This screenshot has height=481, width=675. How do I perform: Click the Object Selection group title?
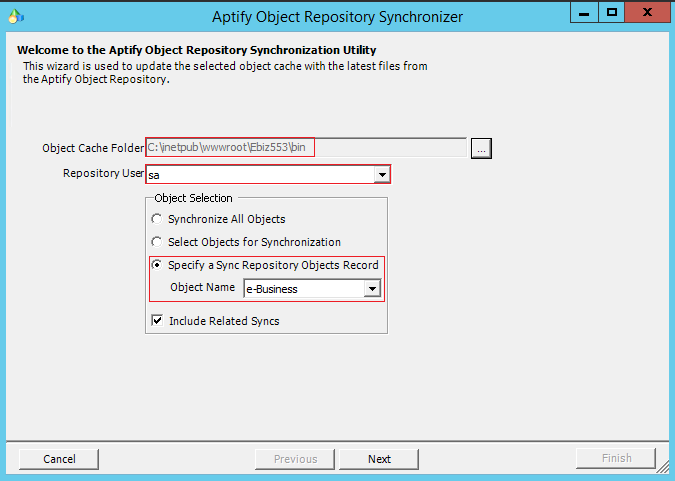(193, 198)
